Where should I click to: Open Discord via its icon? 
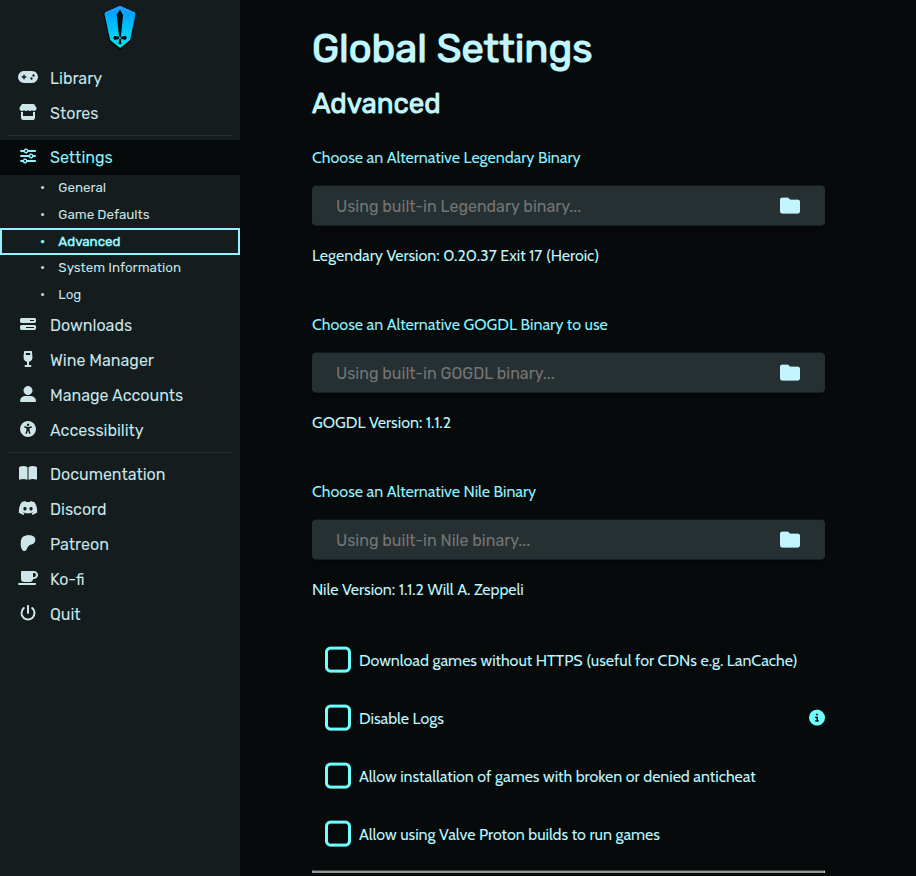pos(28,509)
